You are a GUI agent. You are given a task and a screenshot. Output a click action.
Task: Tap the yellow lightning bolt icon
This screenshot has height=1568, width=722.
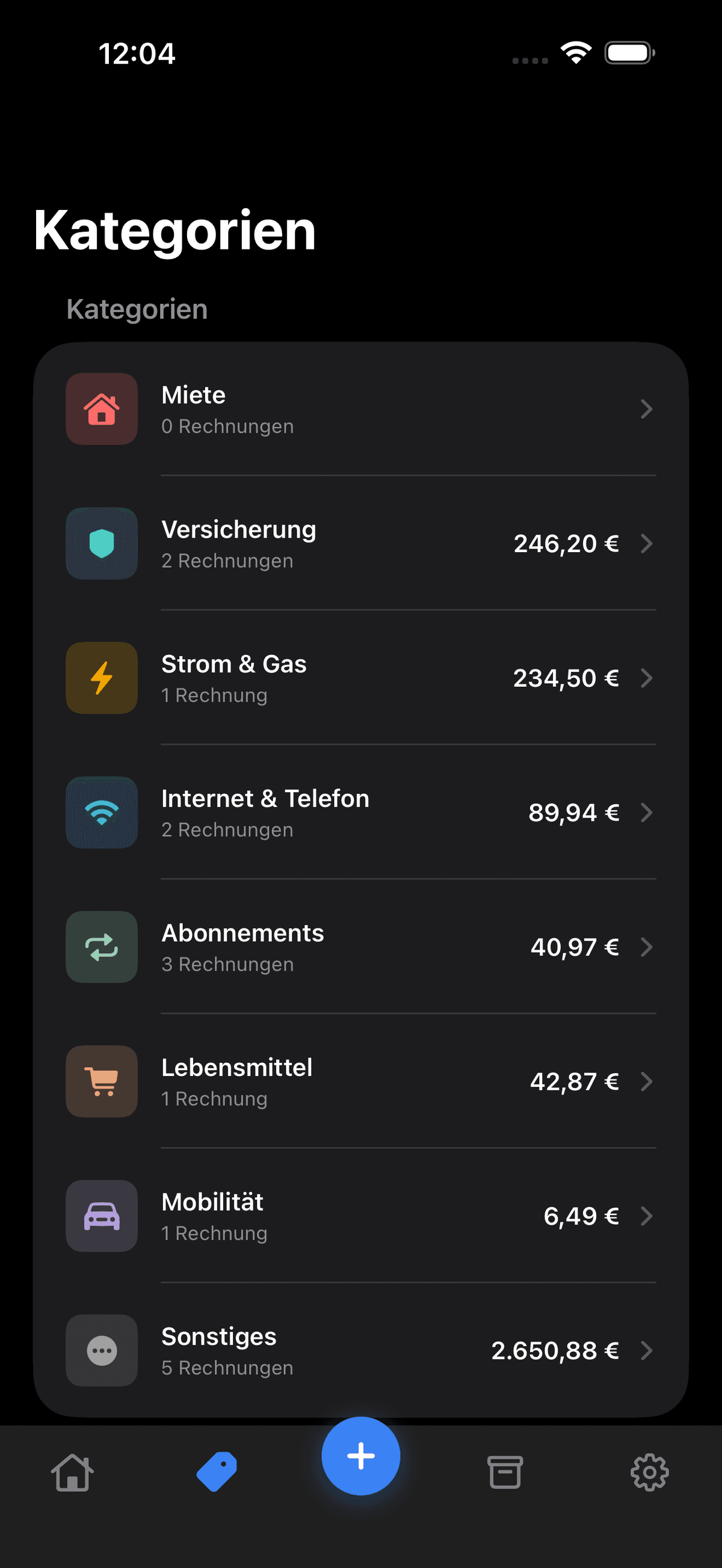click(102, 678)
